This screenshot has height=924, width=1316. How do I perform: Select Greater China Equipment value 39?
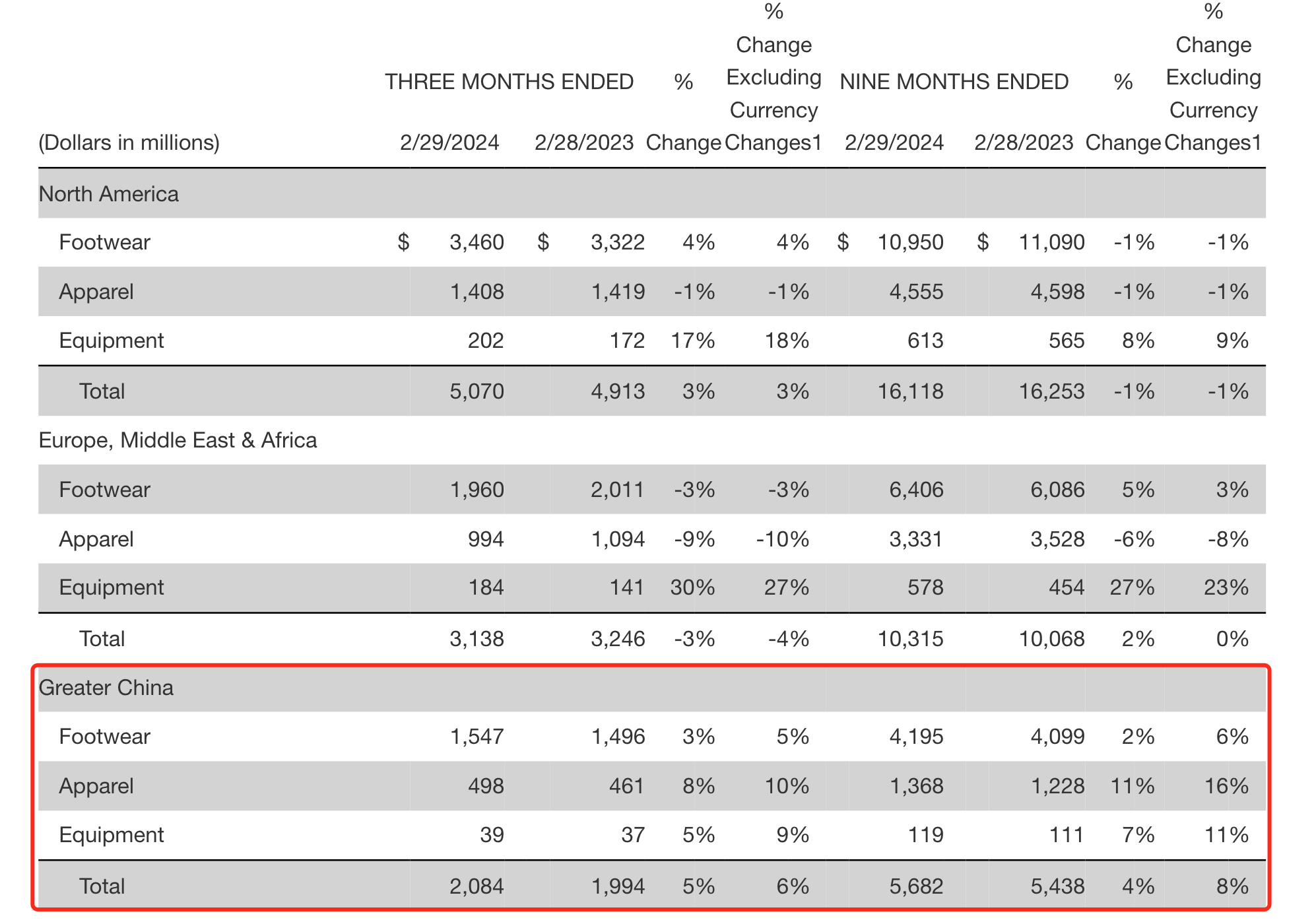[x=492, y=835]
